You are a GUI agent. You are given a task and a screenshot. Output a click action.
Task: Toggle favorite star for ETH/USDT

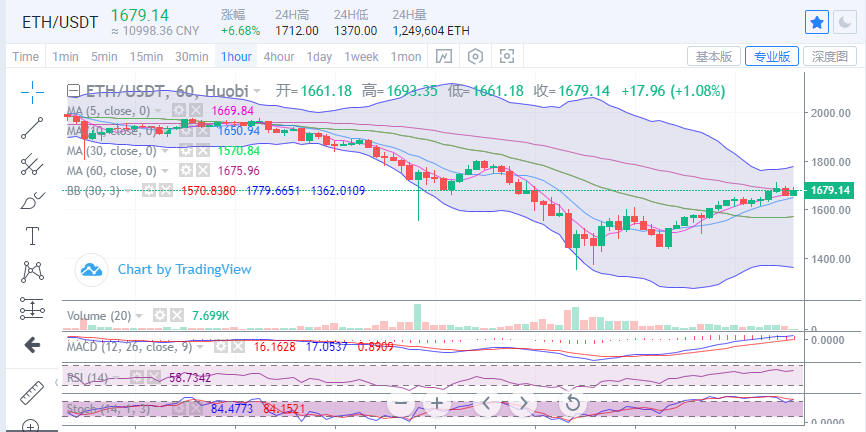[x=817, y=22]
